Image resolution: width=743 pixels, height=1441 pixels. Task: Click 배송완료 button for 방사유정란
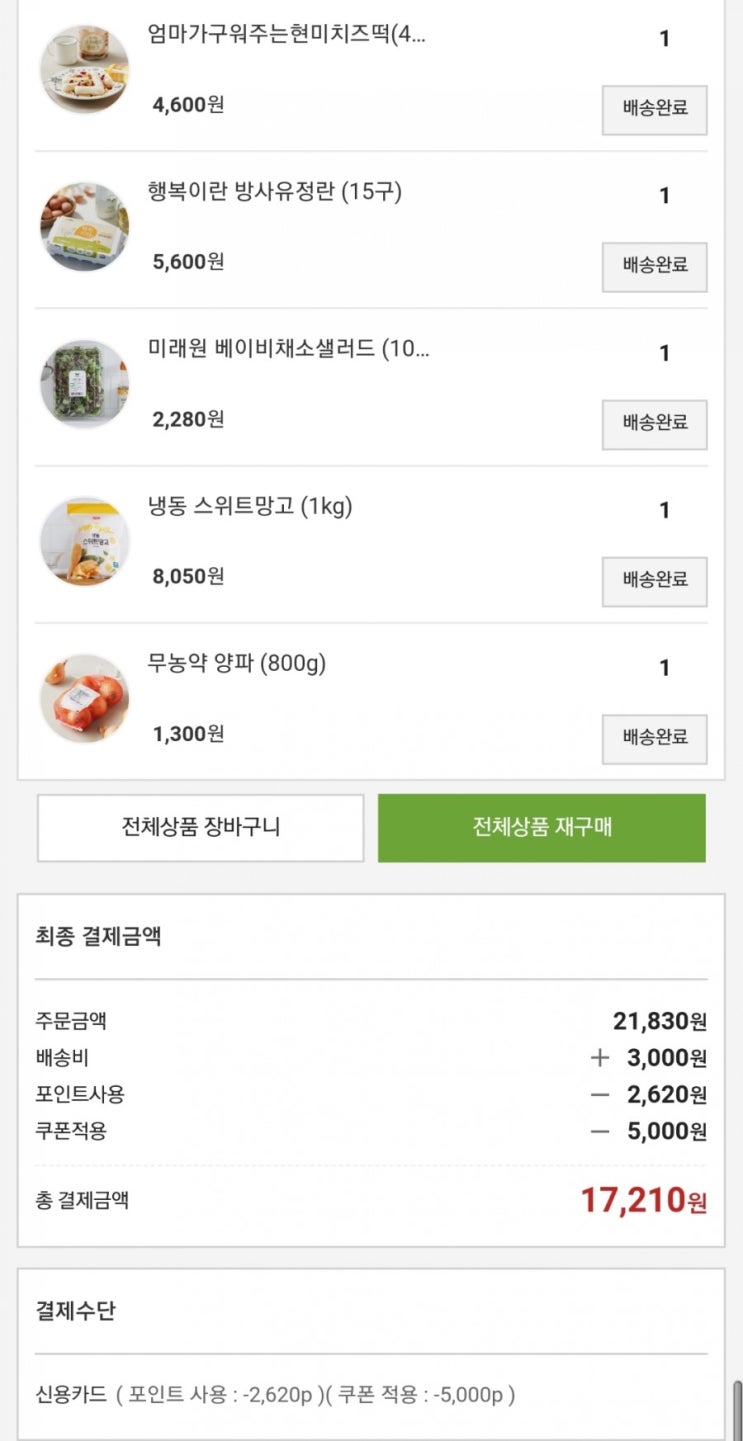pos(654,267)
